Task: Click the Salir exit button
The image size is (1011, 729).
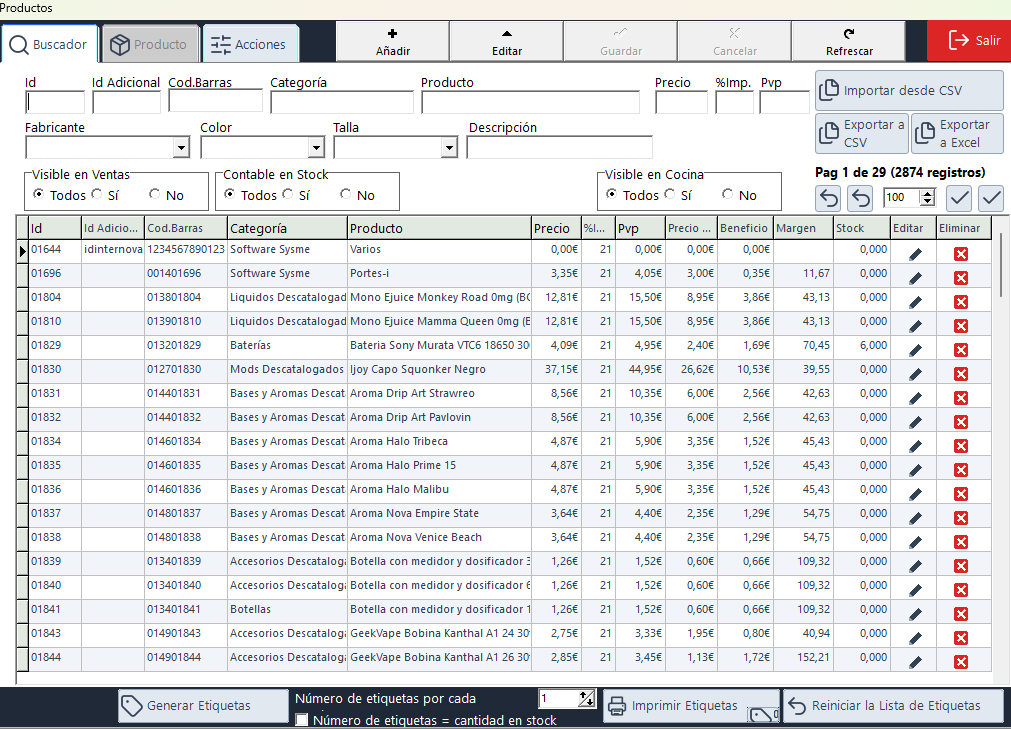Action: pyautogui.click(x=969, y=41)
